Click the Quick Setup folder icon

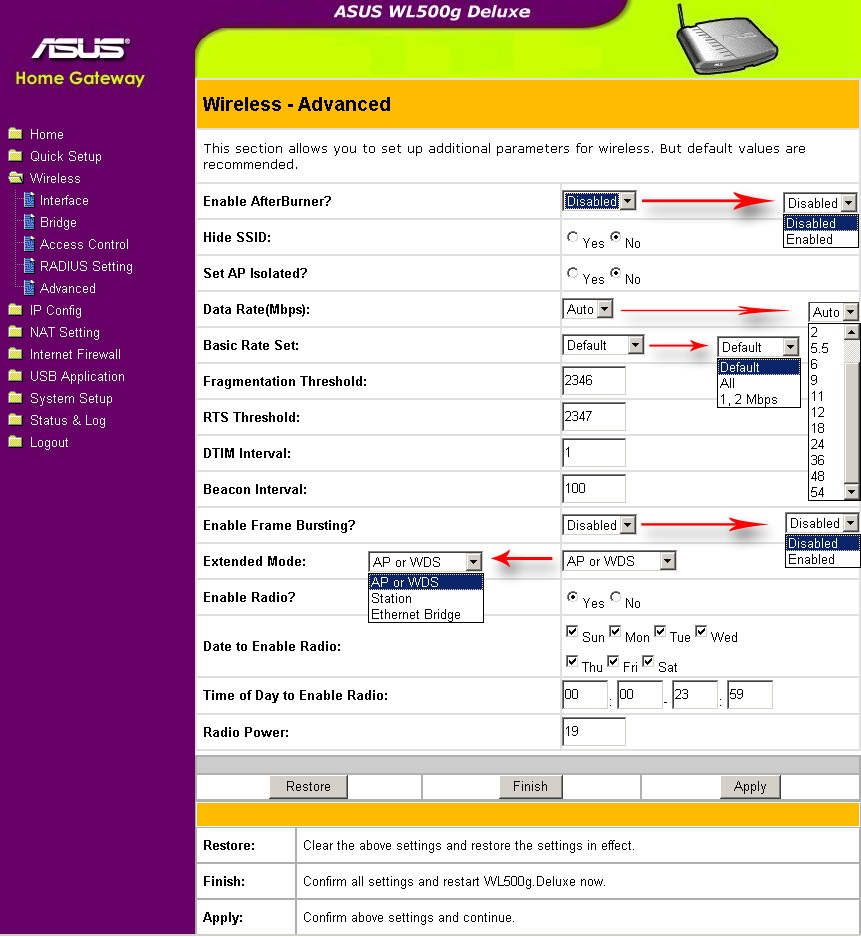pyautogui.click(x=16, y=156)
